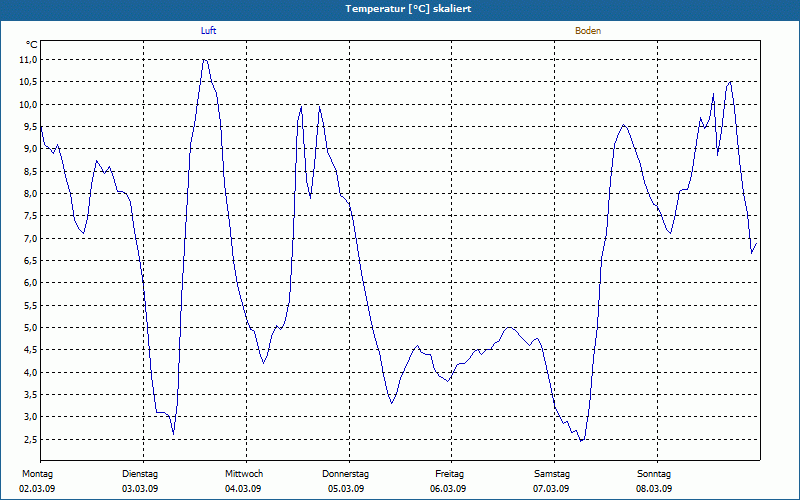Click the Freitag day label
Screen dimensions: 800x500
pos(449,474)
